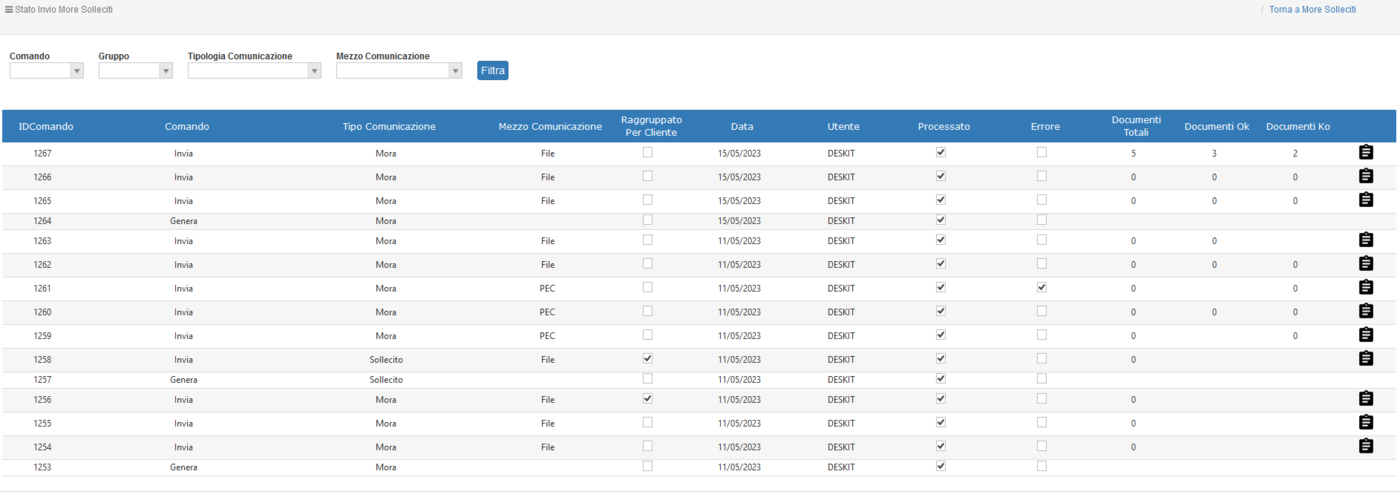Sort by IDComando column header

point(46,127)
